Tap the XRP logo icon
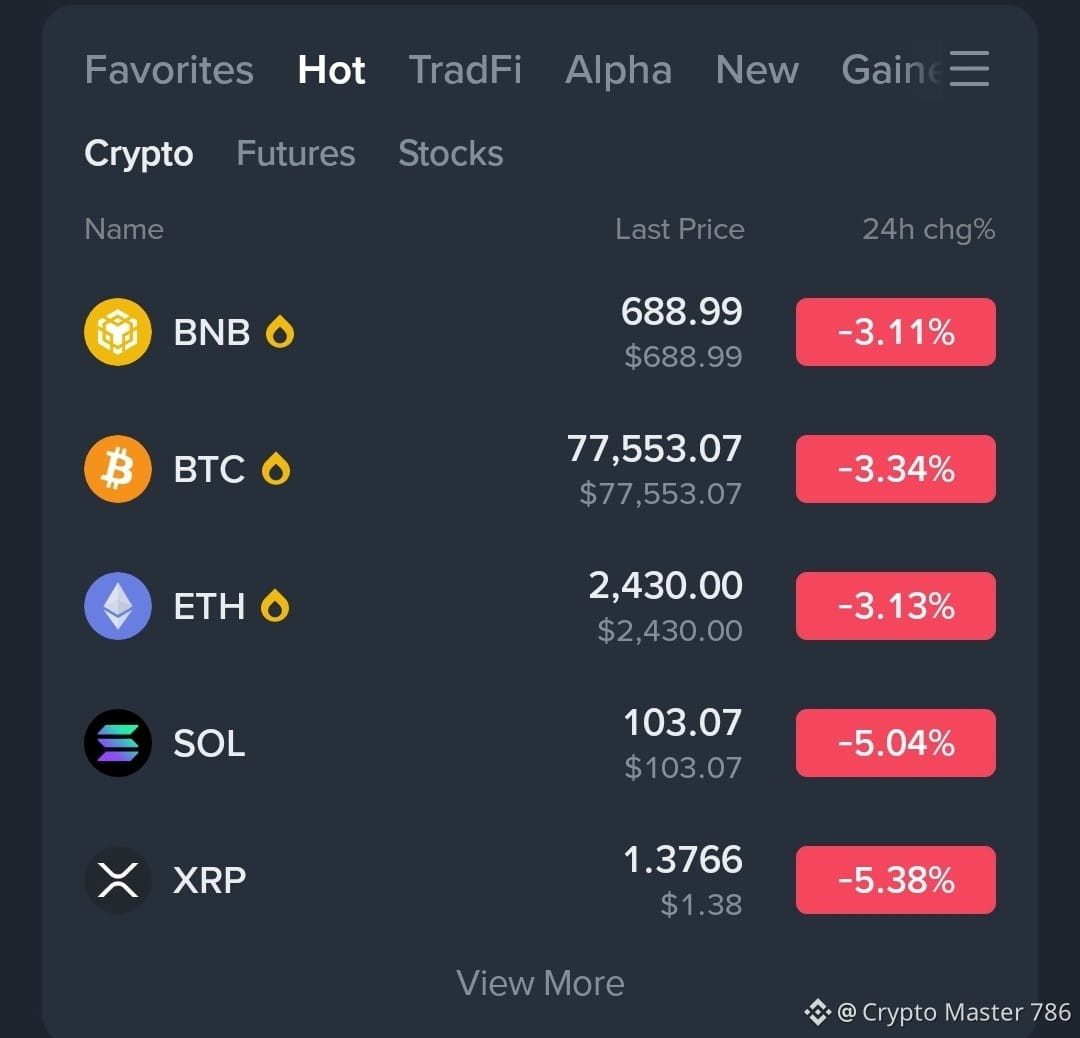 [118, 880]
